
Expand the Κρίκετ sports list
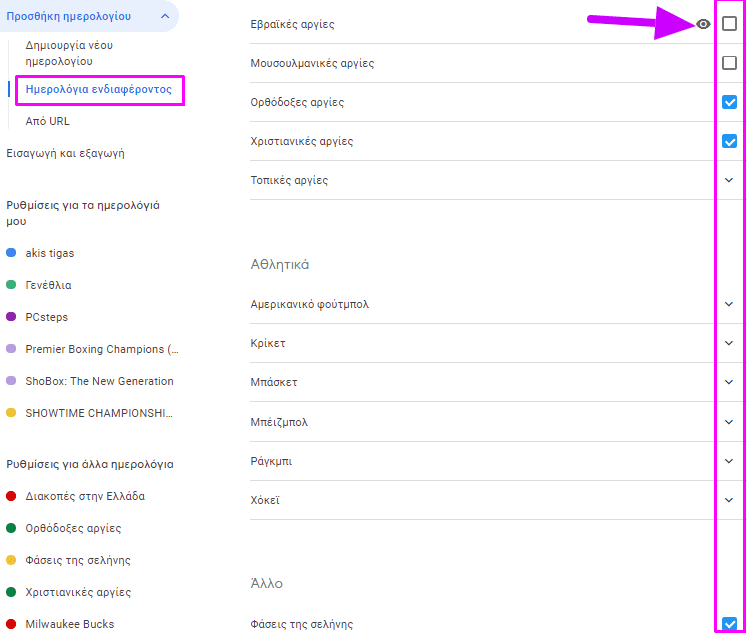coord(728,343)
